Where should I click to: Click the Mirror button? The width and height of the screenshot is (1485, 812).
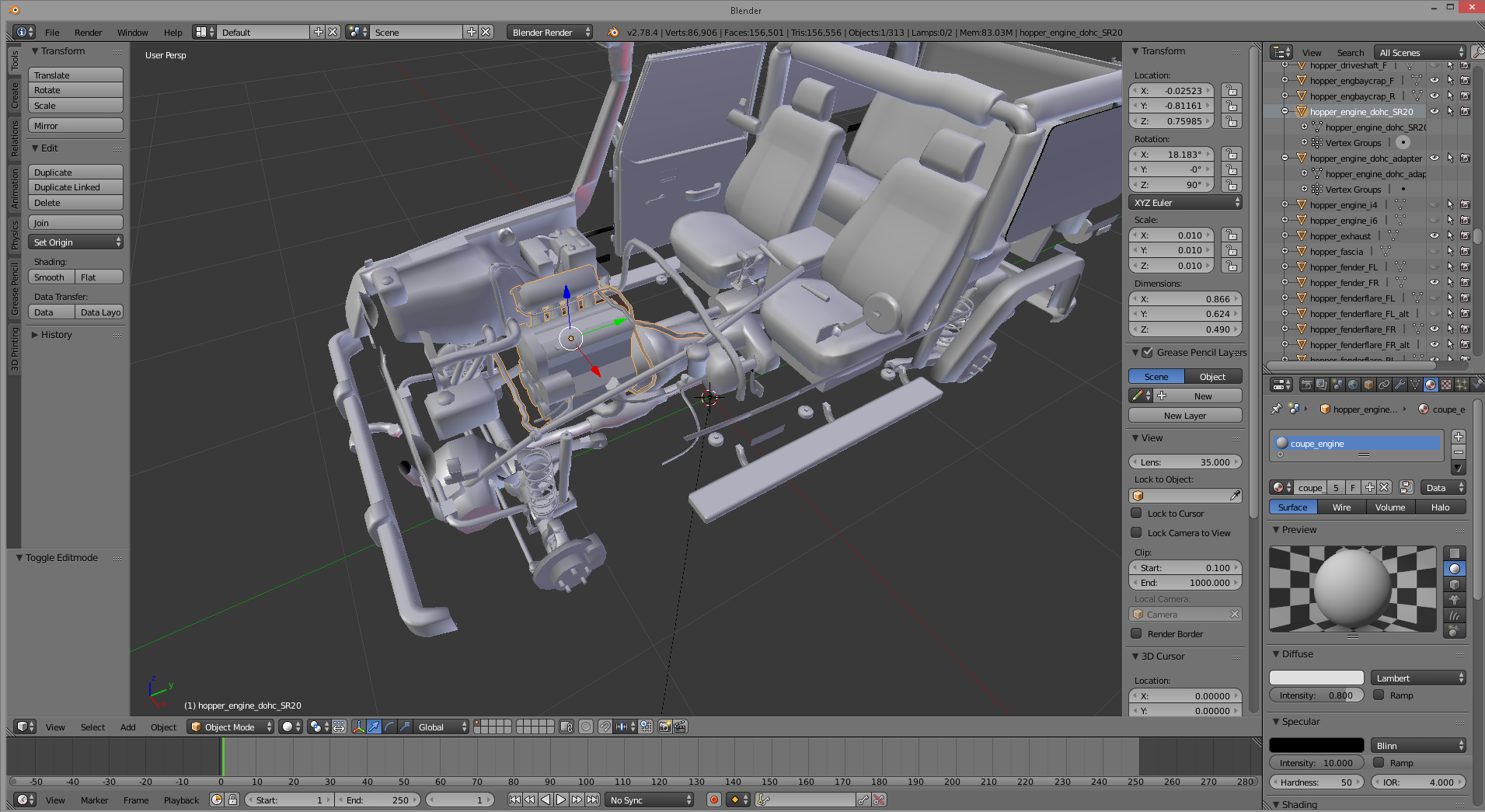point(76,126)
